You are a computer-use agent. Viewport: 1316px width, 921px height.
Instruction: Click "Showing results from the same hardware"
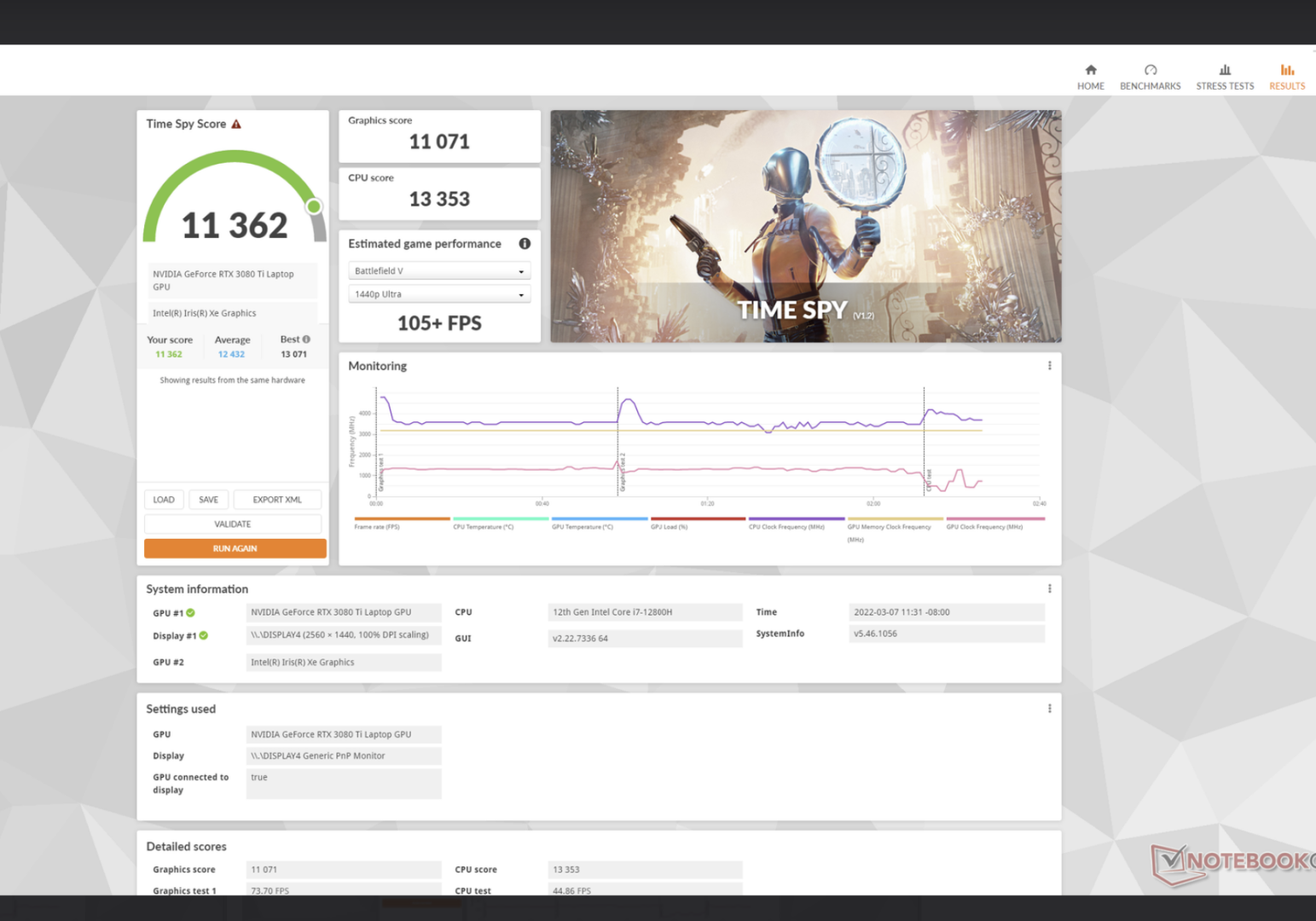pos(232,380)
